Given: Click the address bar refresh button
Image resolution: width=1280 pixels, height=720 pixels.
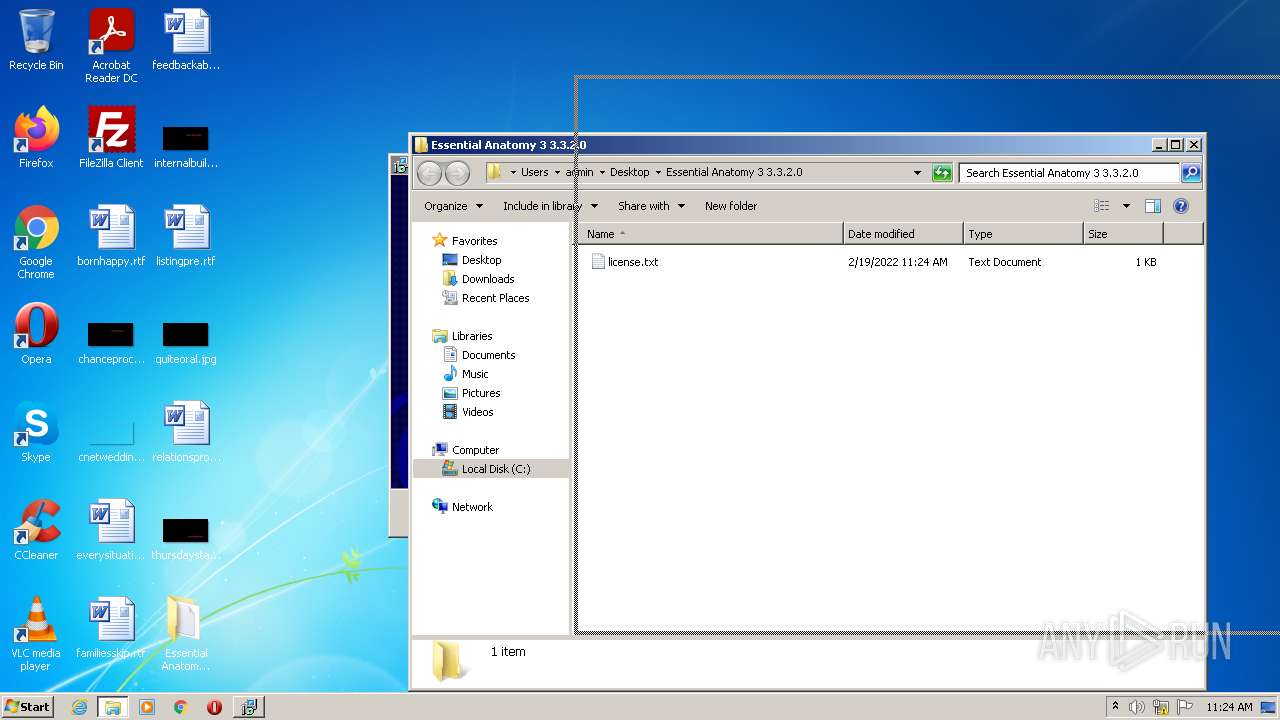Looking at the screenshot, I should (x=942, y=173).
